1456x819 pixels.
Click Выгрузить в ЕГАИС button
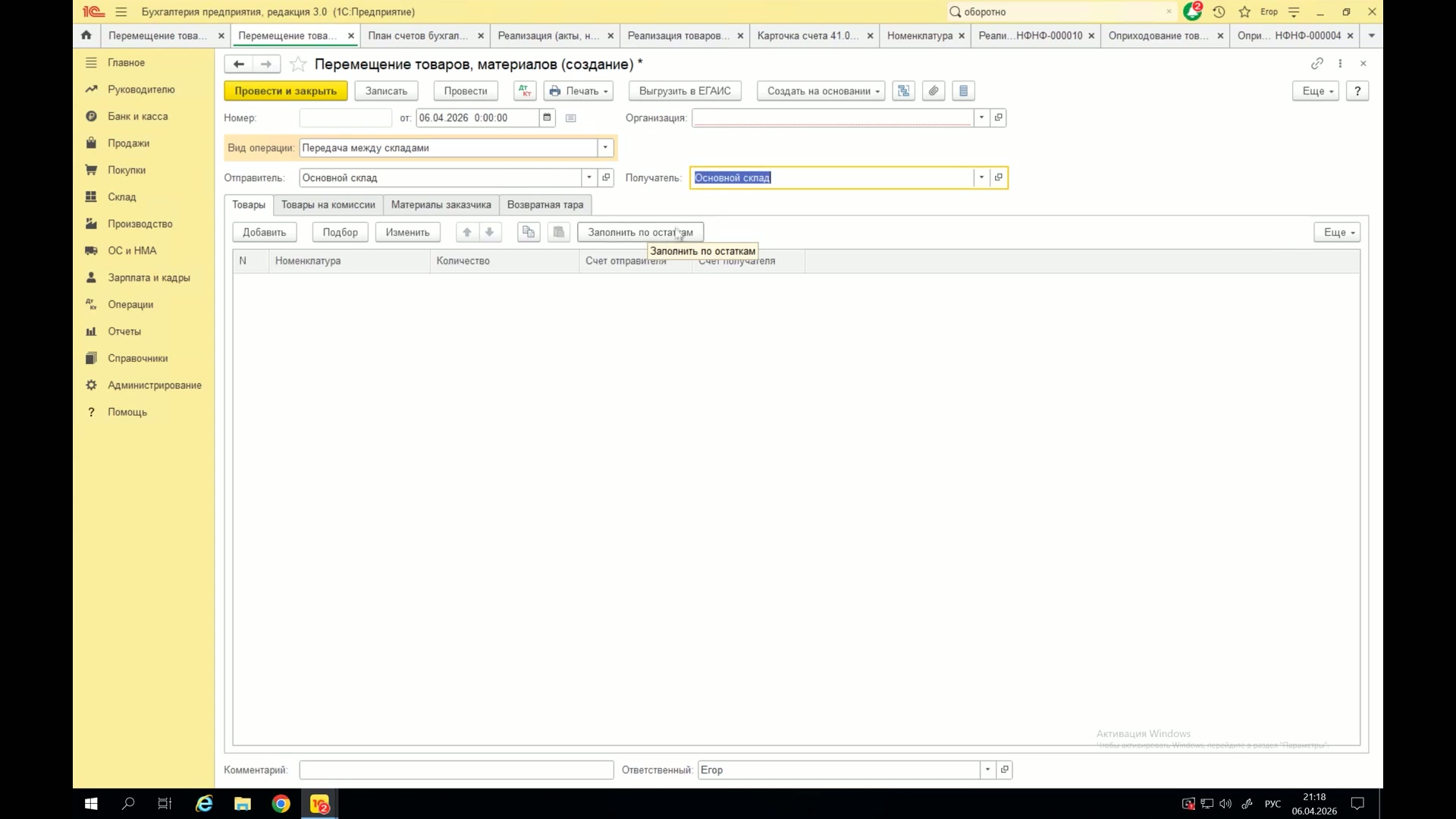(685, 91)
